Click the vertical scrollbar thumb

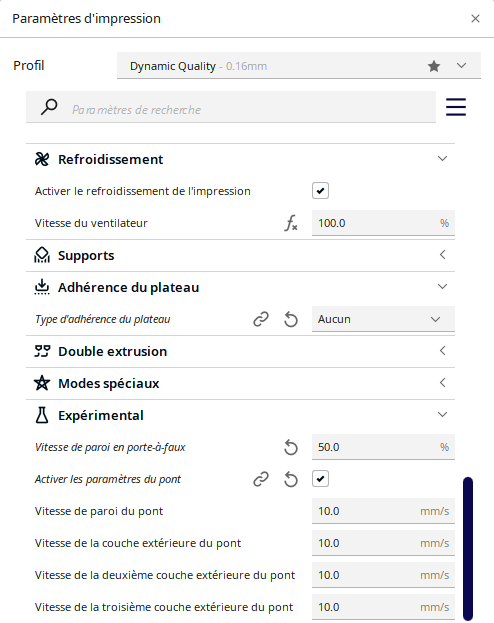coord(468,548)
